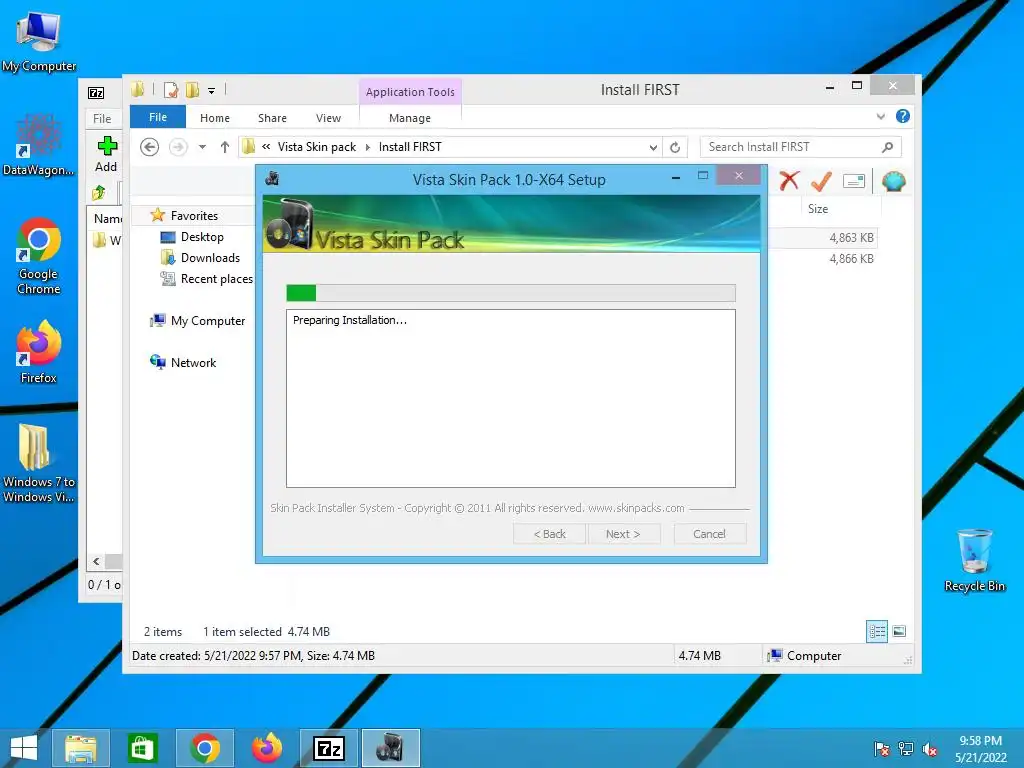The height and width of the screenshot is (768, 1024).
Task: Expand address path breadcrumb overflow
Action: point(266,147)
